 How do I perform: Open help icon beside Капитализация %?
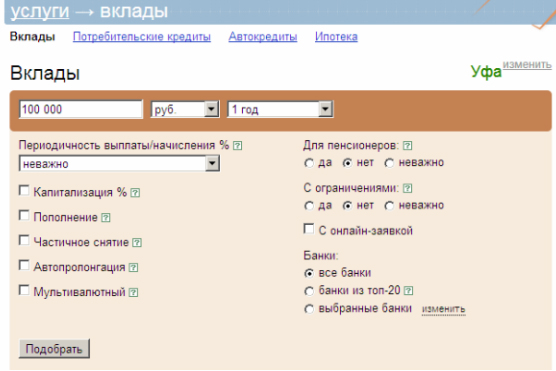coord(135,193)
